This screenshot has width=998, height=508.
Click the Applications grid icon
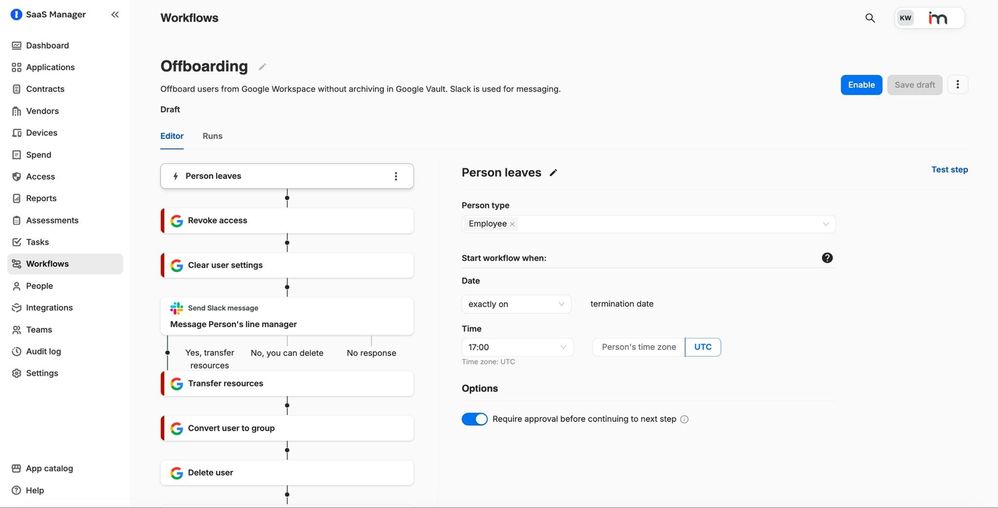(17, 67)
